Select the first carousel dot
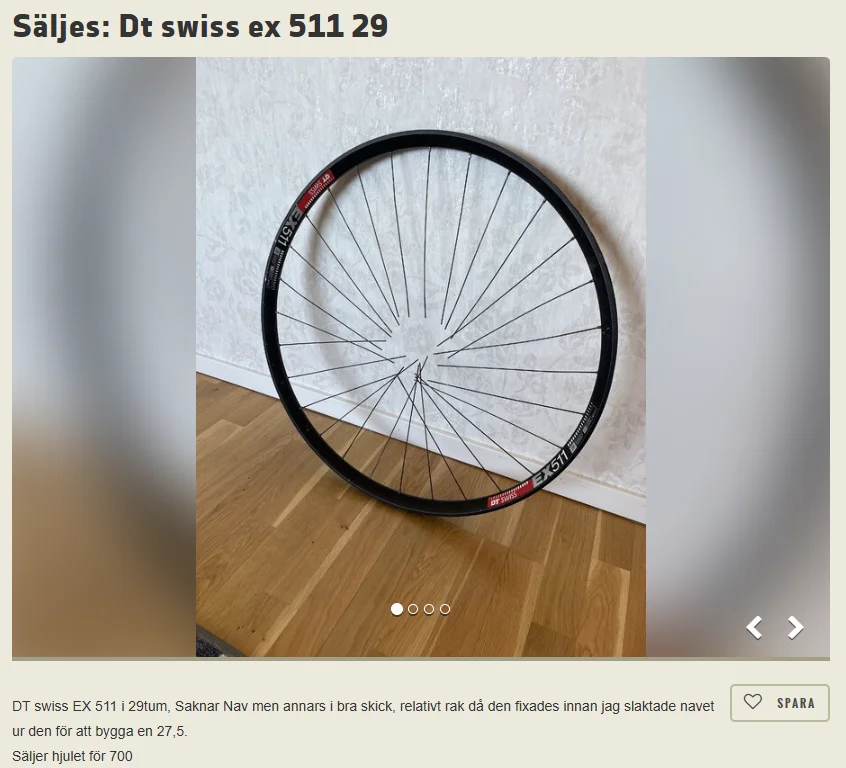Viewport: 846px width, 768px height. [x=397, y=609]
